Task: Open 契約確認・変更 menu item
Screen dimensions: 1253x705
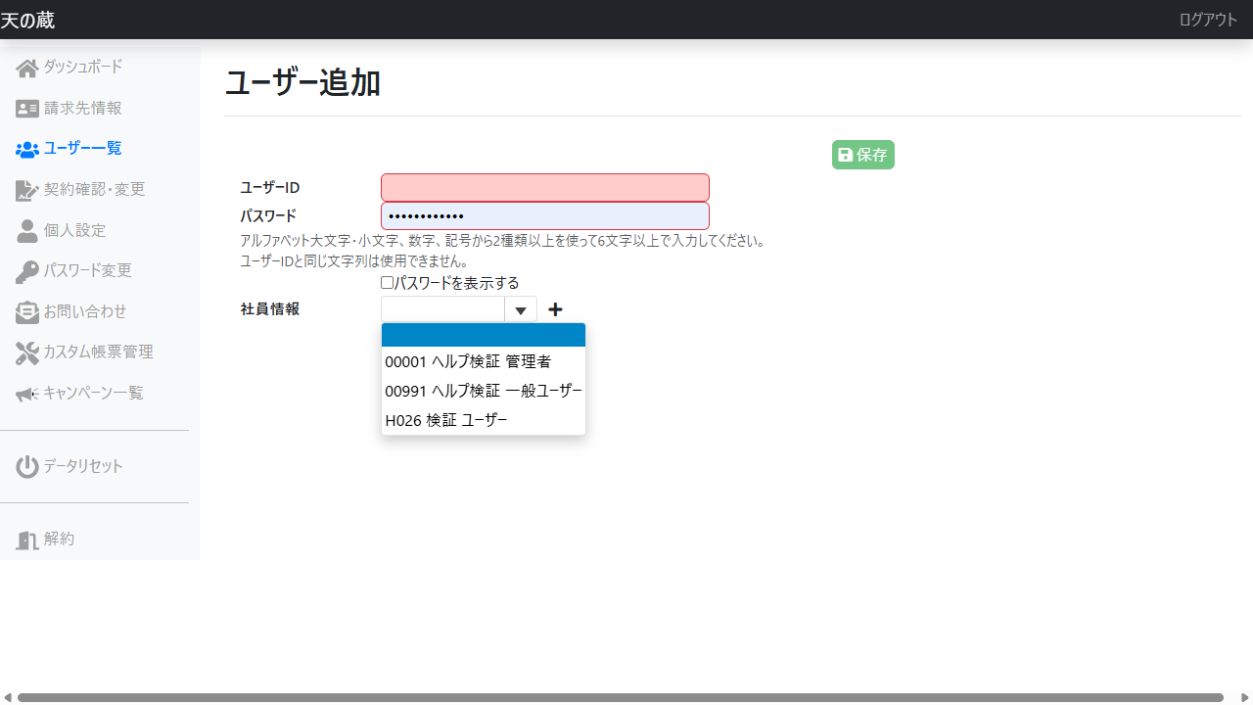Action: (x=94, y=189)
